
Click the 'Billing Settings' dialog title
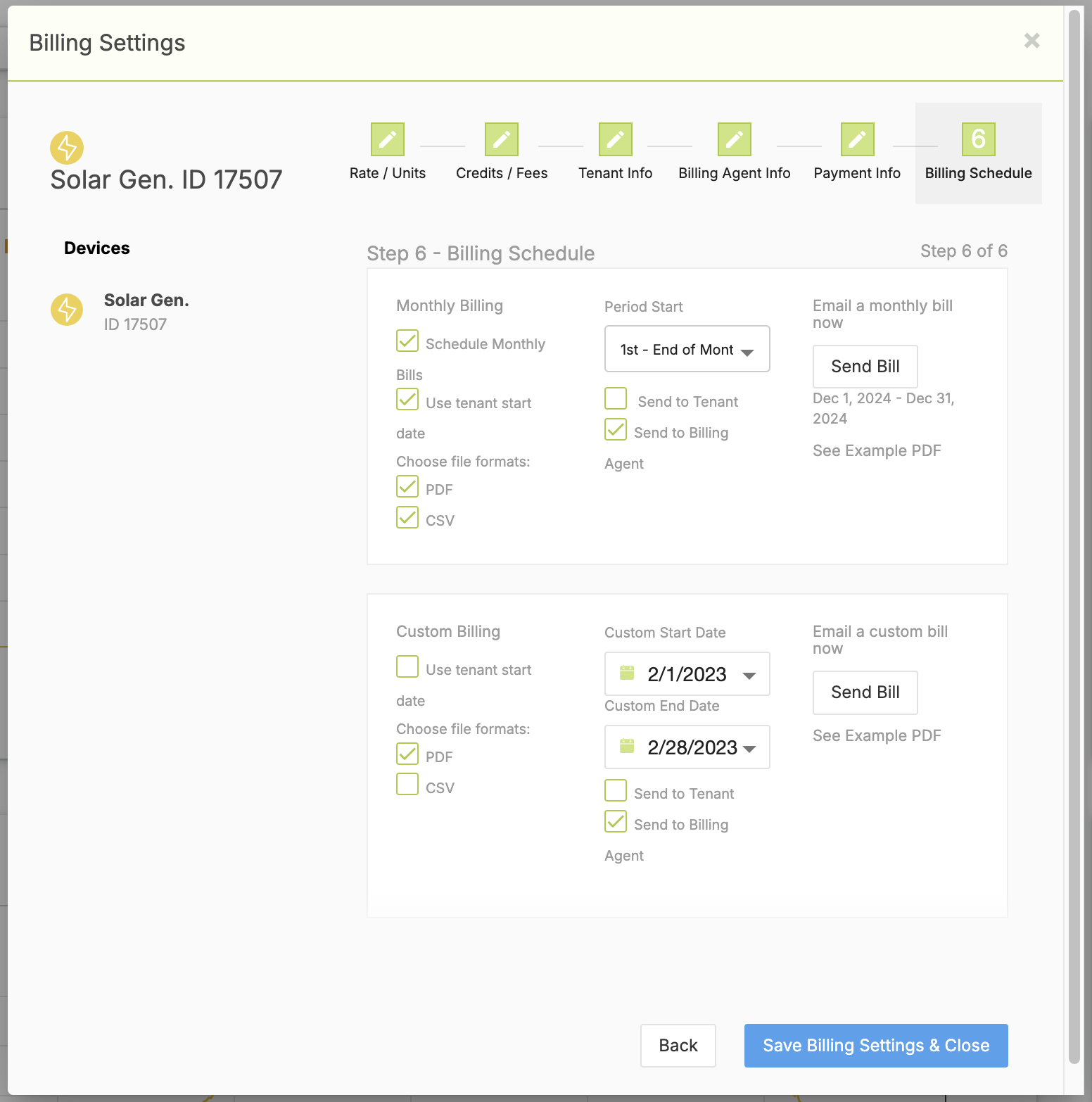[x=107, y=43]
